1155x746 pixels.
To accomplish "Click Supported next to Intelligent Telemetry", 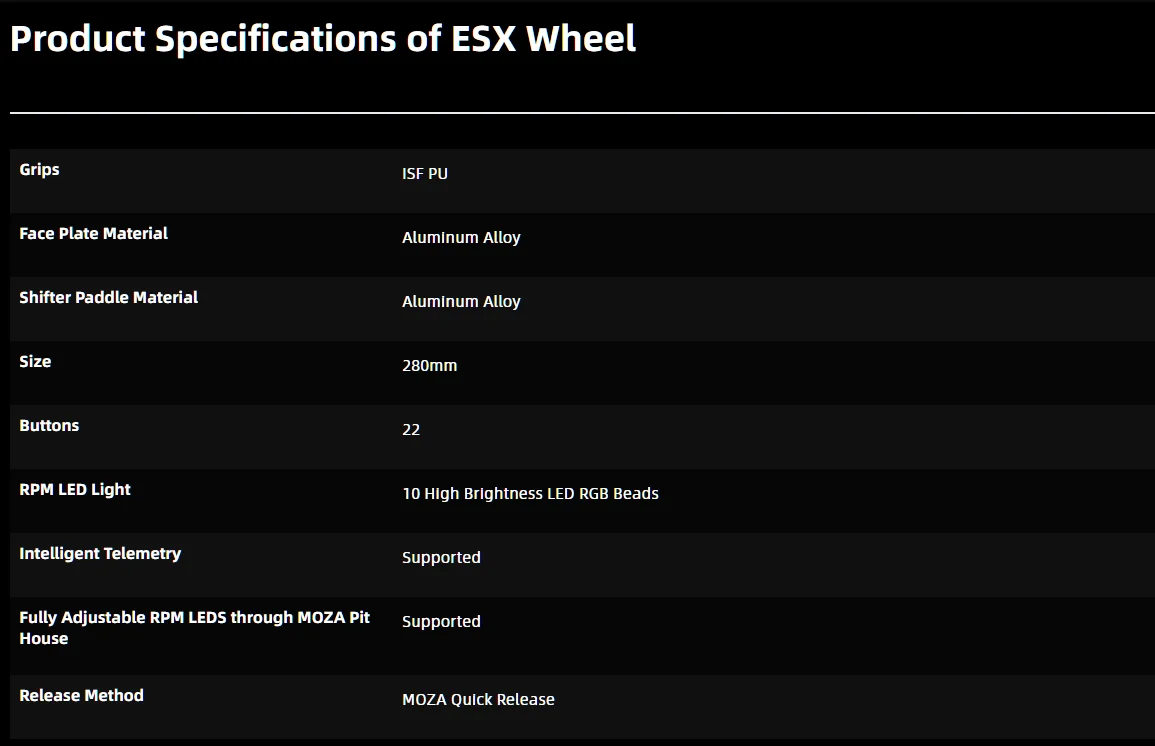I will tap(441, 558).
